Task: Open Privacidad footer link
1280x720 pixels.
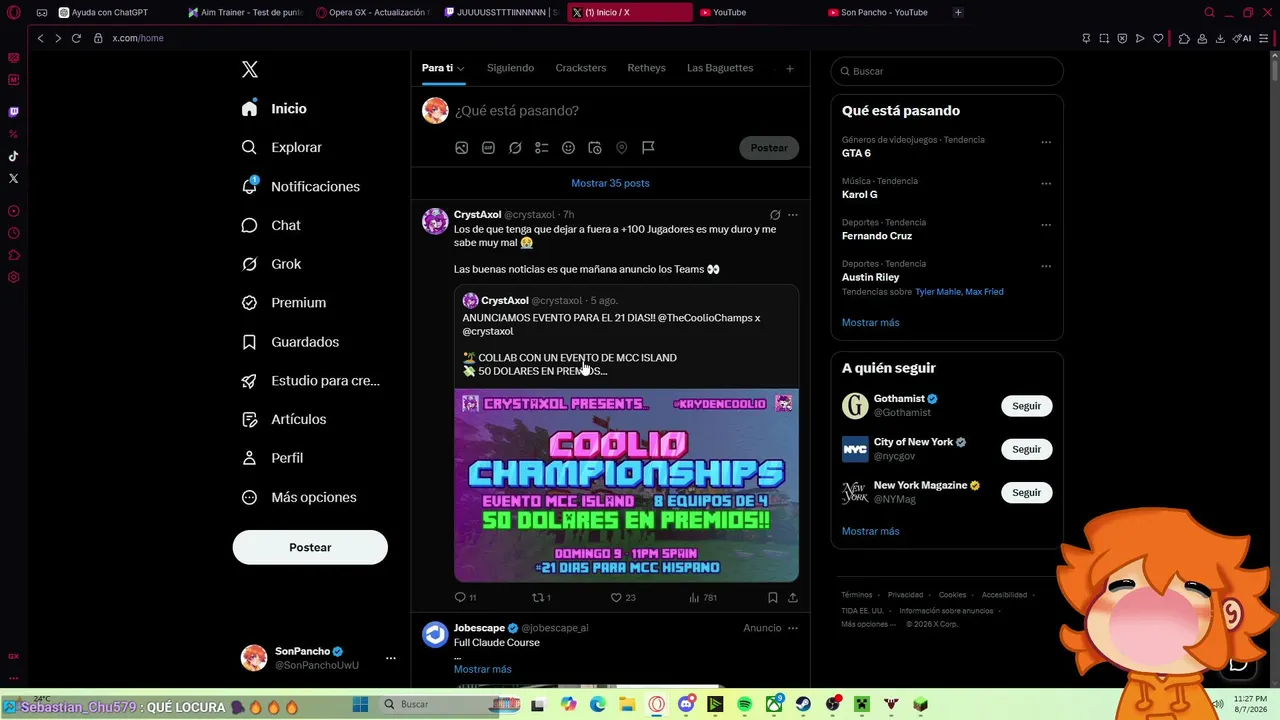Action: [905, 595]
